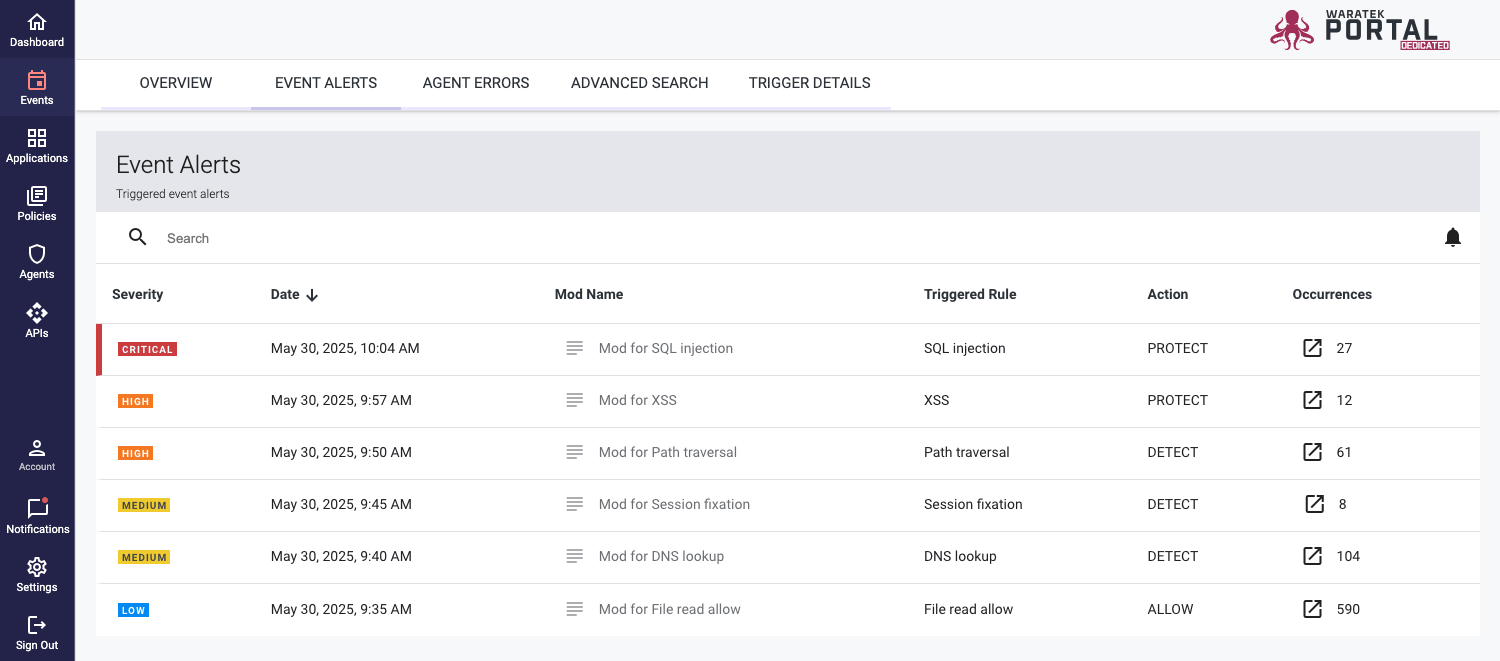Open the Advanced Search tab

[640, 83]
